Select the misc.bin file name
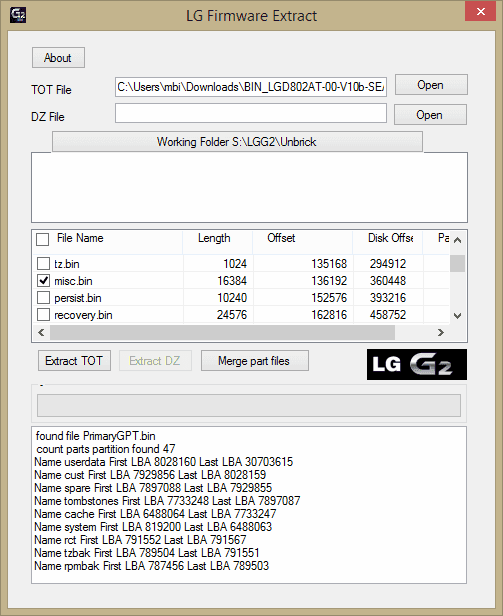The width and height of the screenshot is (503, 616). click(73, 281)
